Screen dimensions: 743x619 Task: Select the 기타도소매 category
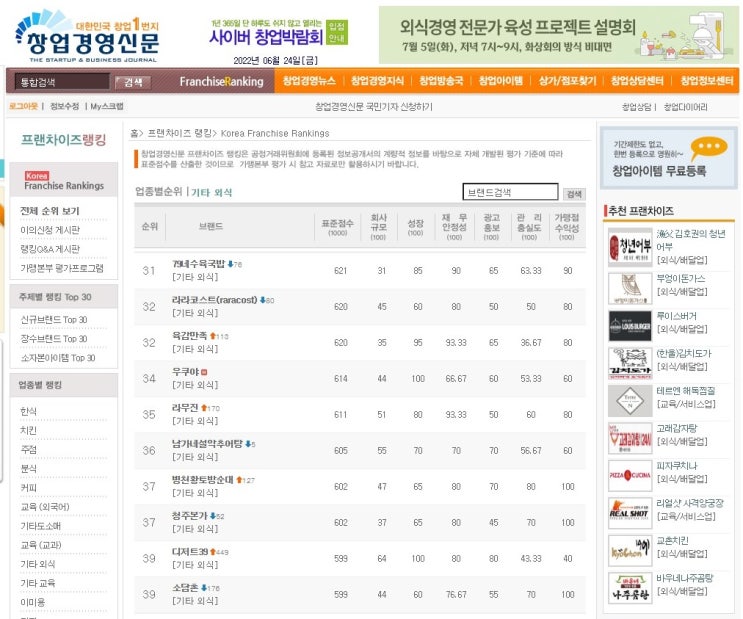[x=40, y=526]
